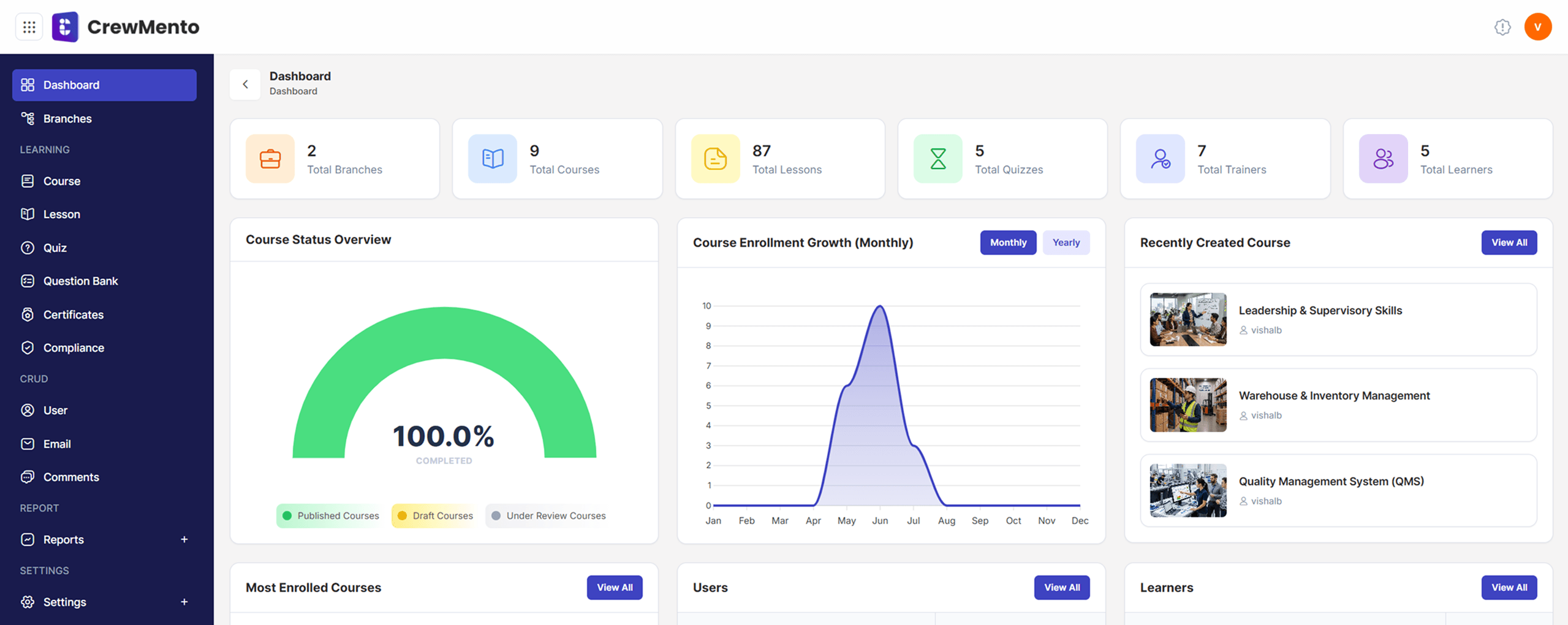Viewport: 1568px width, 625px height.
Task: Open the apps grid icon
Action: click(x=29, y=27)
